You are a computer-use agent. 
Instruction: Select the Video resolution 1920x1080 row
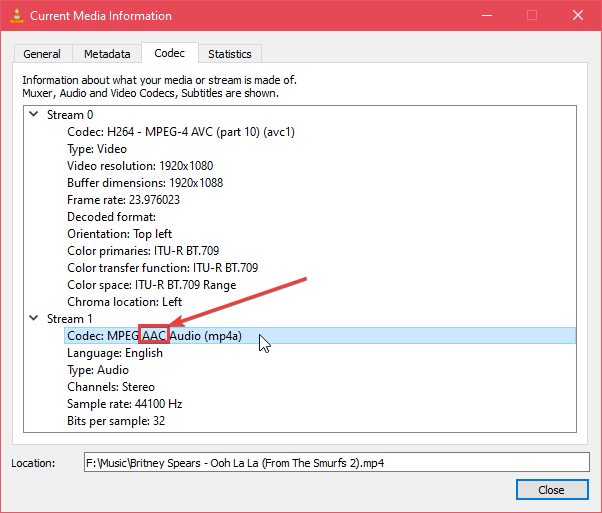click(140, 166)
